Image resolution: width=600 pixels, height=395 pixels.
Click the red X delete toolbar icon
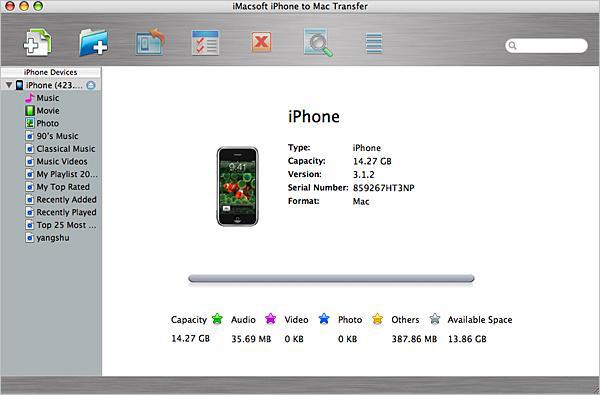click(261, 42)
